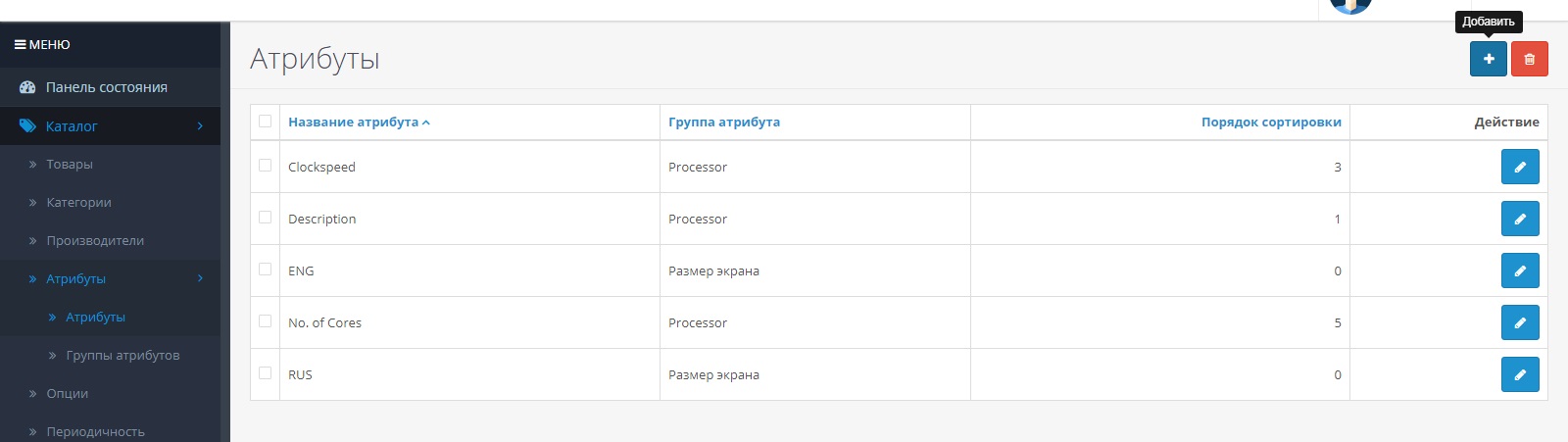Viewport: 1568px width, 442px height.
Task: Open Товары in the sidebar
Action: pos(70,165)
